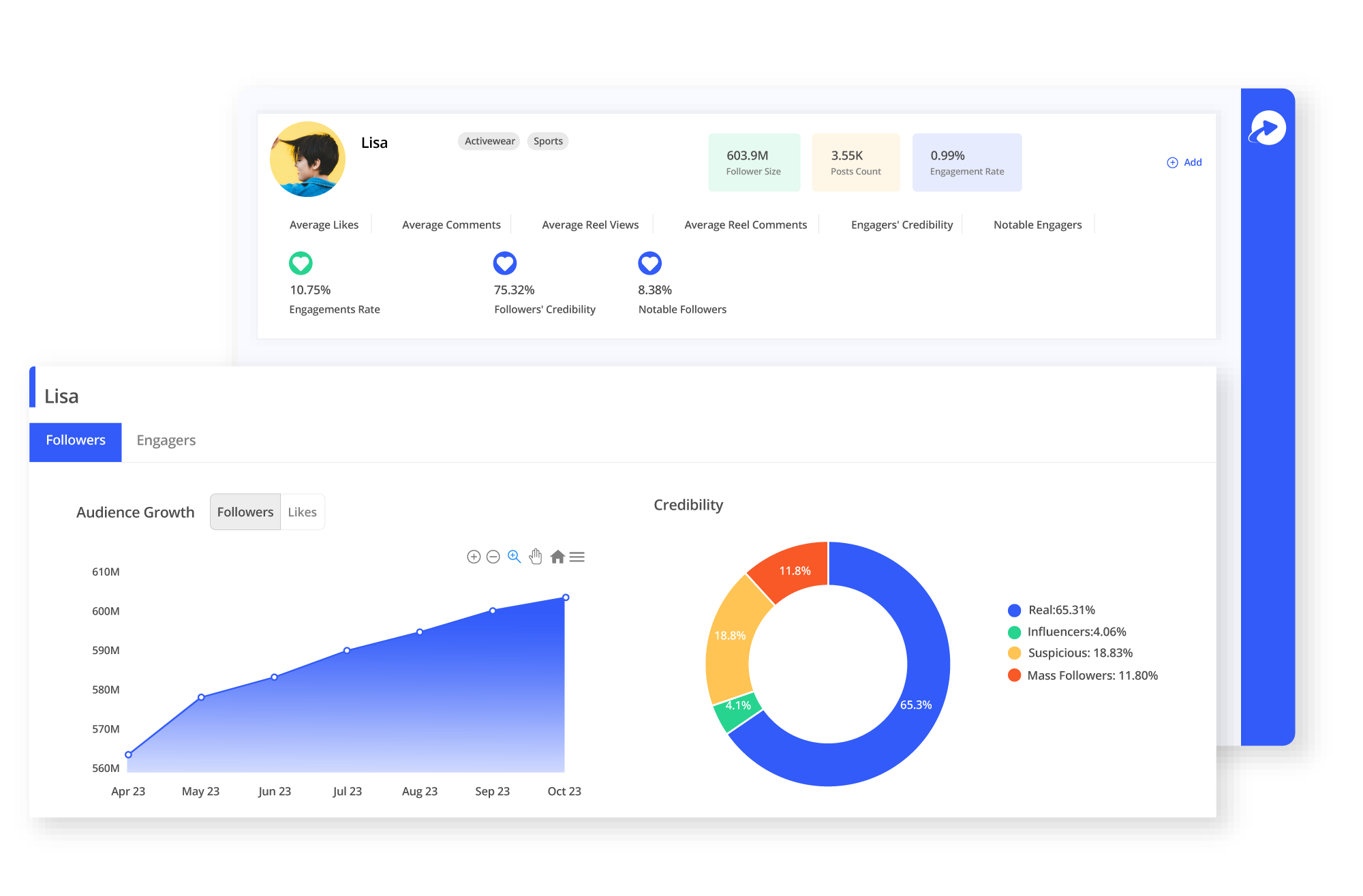Click the 8.38% notable followers value
The image size is (1363, 896).
coord(655,290)
